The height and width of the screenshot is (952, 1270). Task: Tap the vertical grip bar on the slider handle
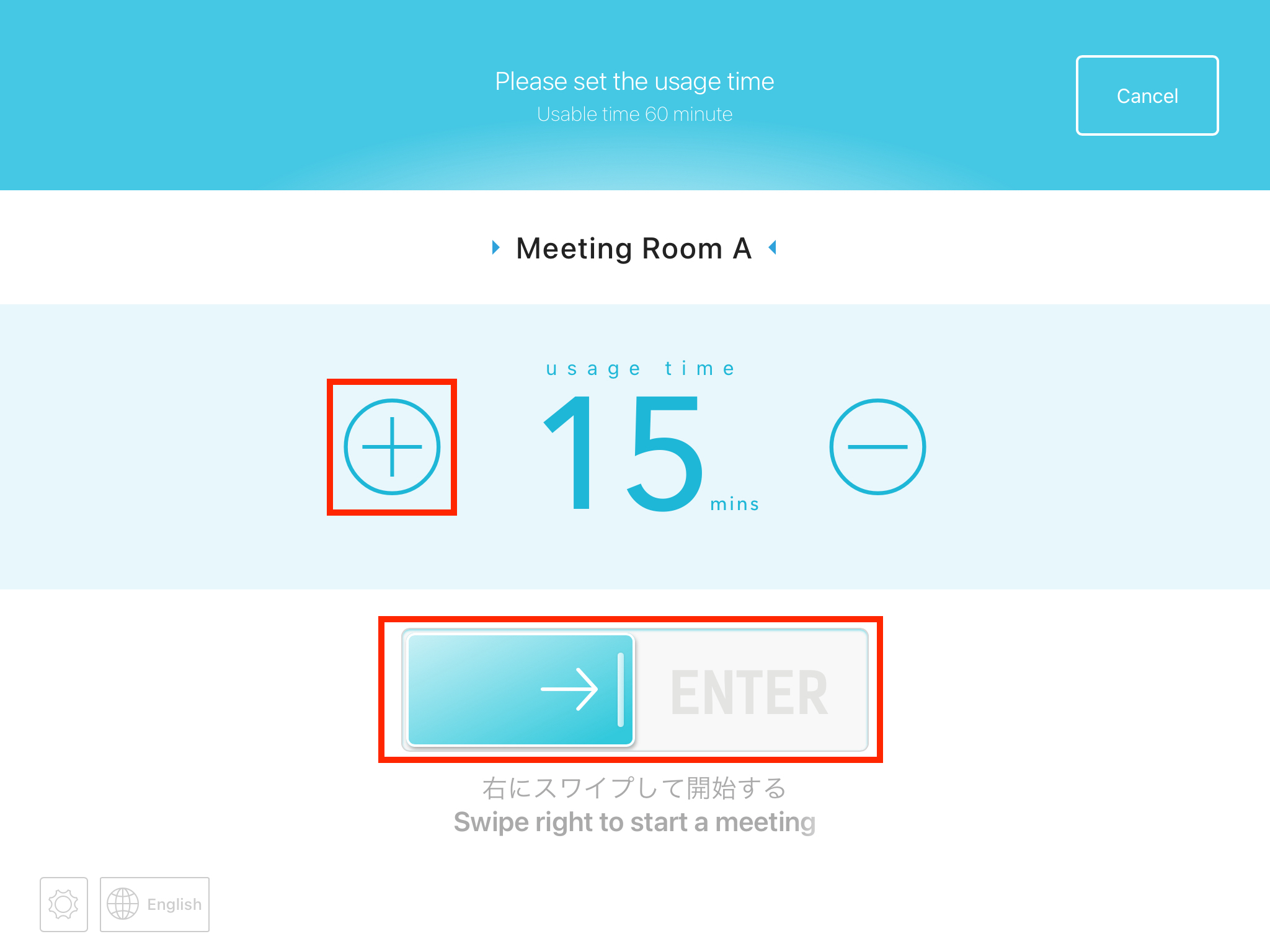click(x=621, y=689)
